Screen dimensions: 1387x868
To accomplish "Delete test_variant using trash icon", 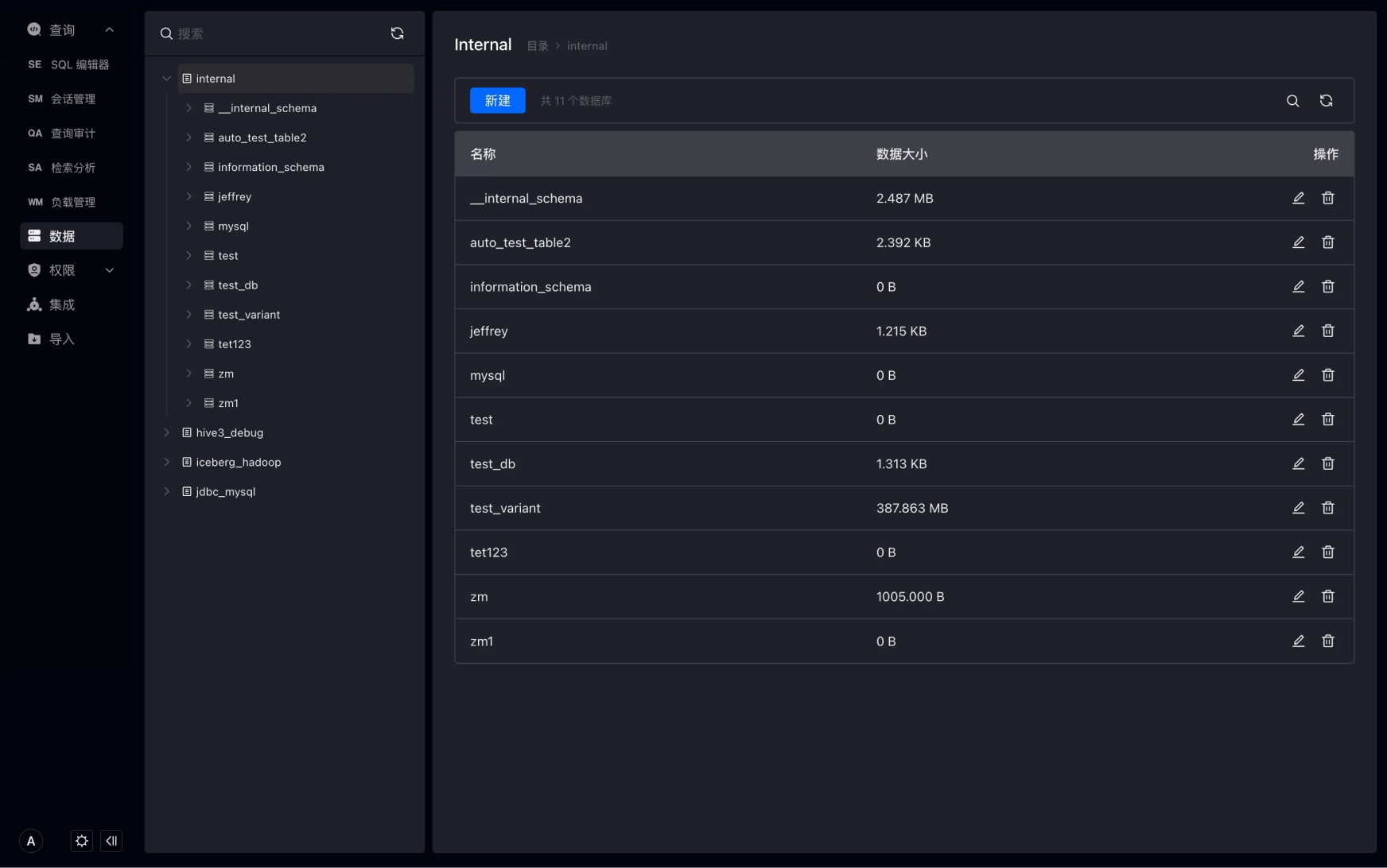I will tap(1328, 508).
